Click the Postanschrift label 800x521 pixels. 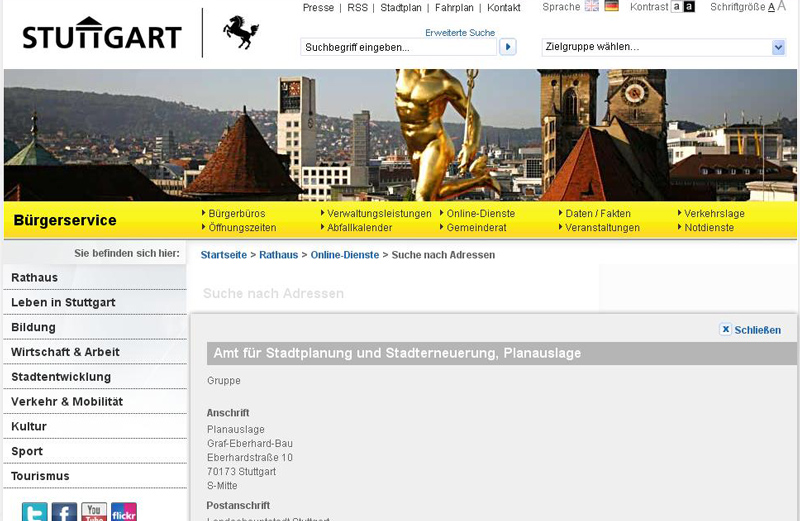(x=238, y=505)
